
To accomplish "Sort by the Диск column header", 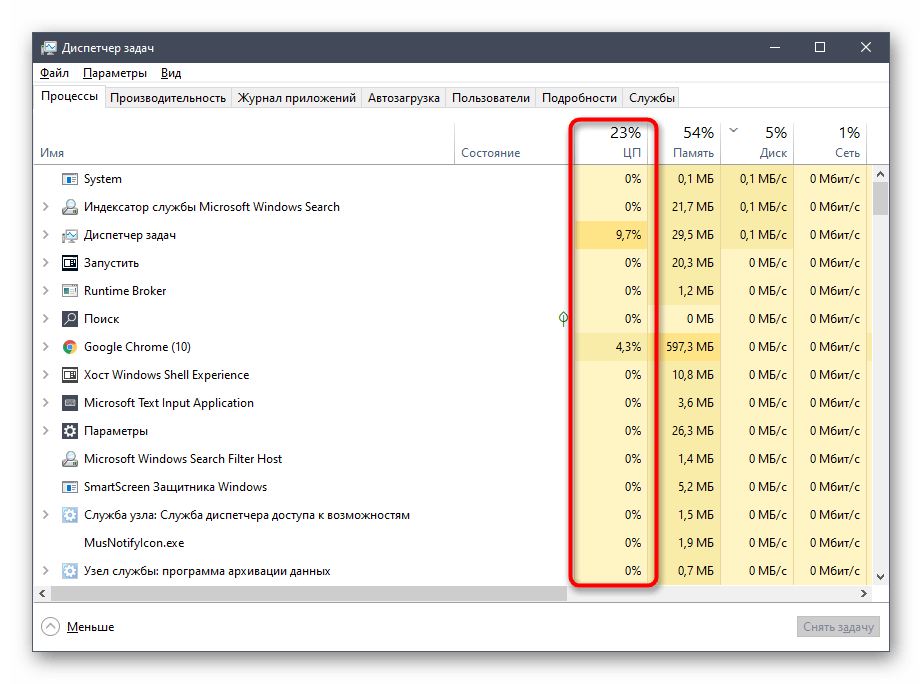I will tap(757, 142).
